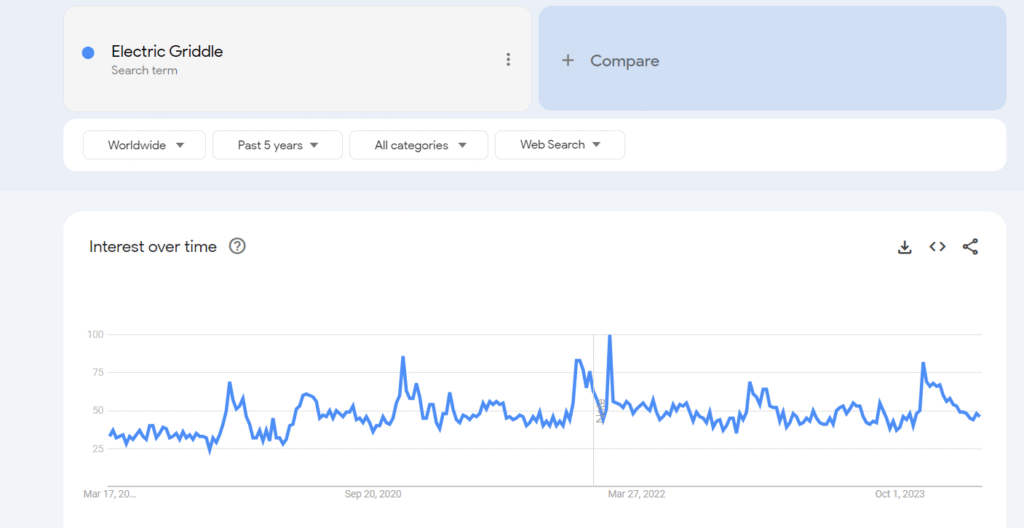The width and height of the screenshot is (1024, 528).
Task: Download the chart data as CSV
Action: tap(905, 247)
